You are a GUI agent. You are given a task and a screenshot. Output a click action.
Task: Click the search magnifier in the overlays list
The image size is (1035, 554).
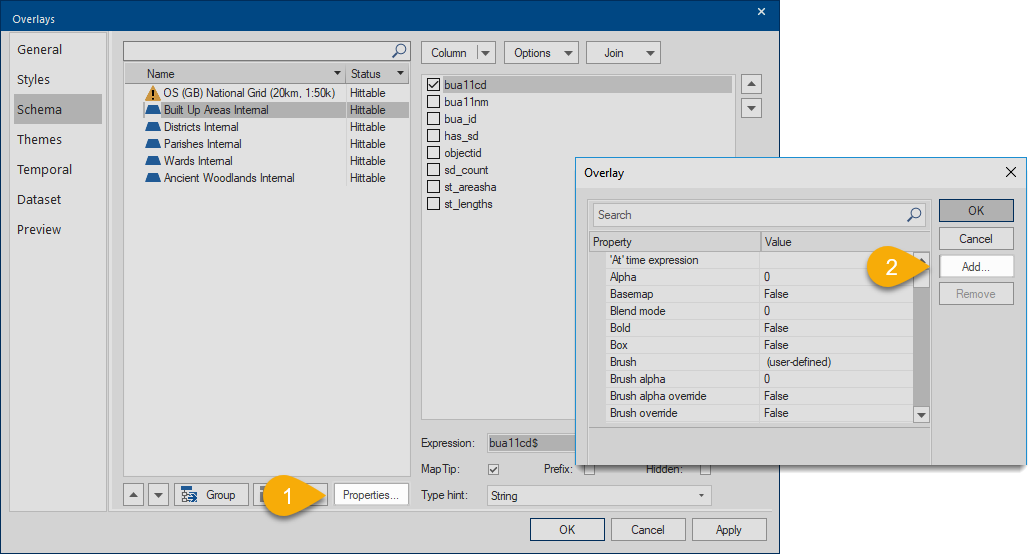[x=398, y=51]
